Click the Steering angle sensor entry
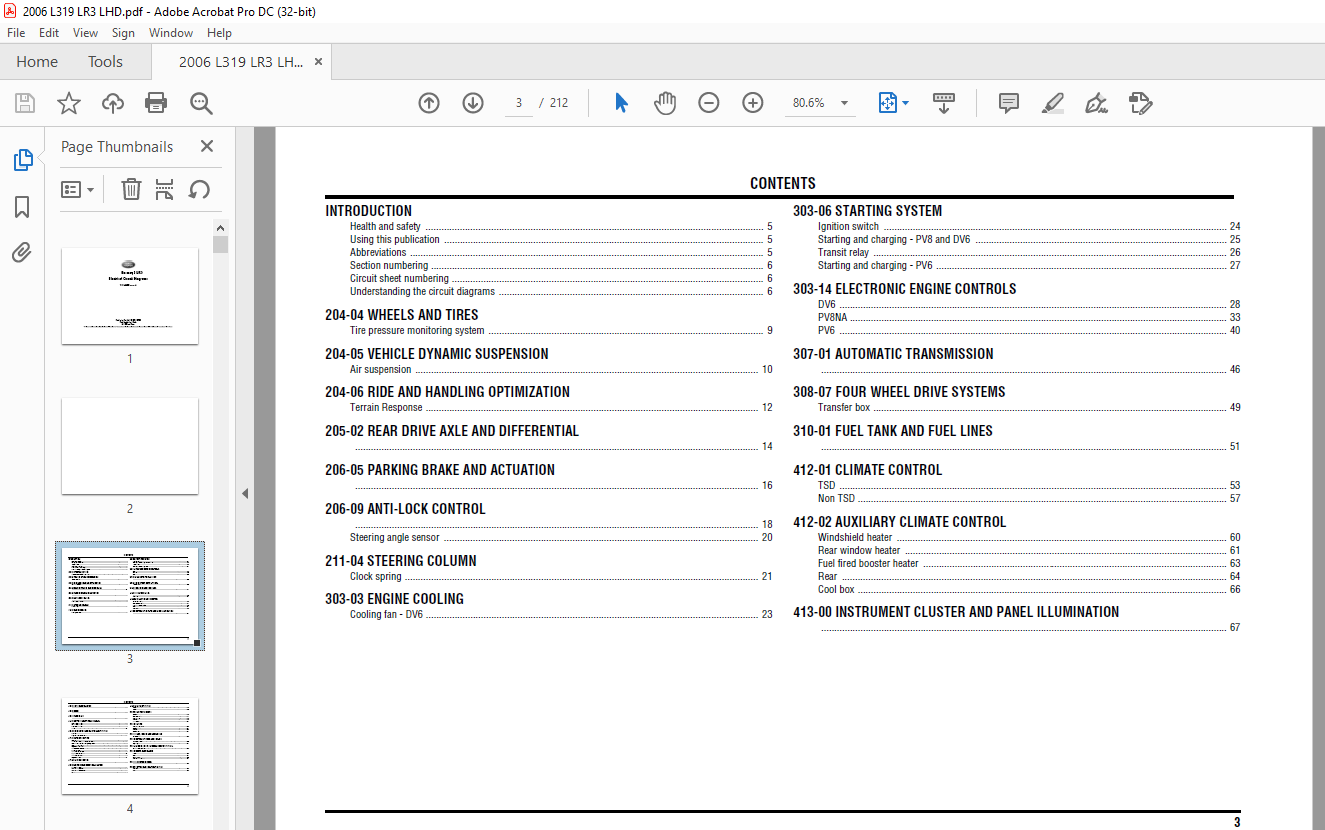This screenshot has height=830, width=1325. point(394,538)
